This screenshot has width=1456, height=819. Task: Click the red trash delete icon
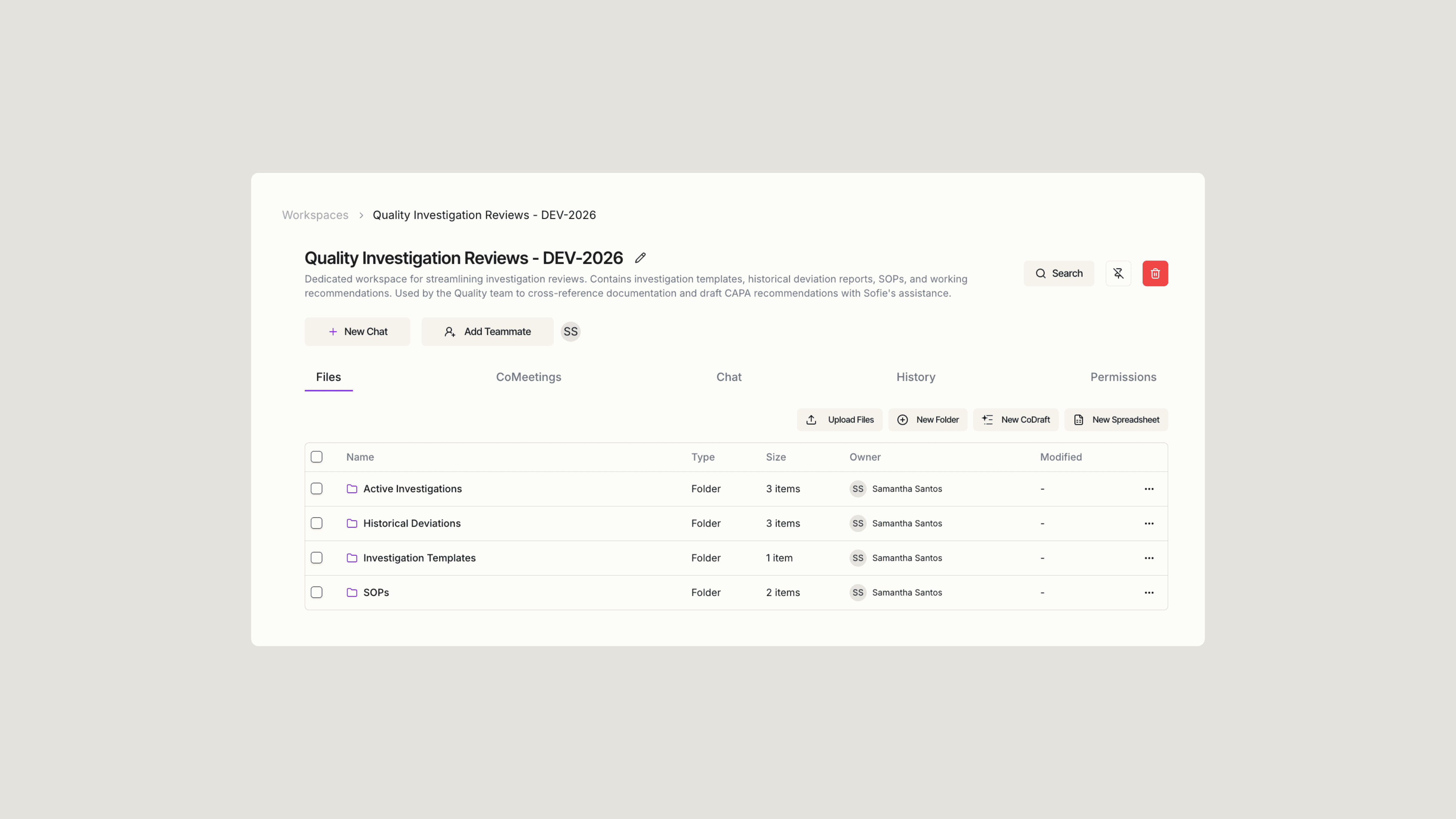click(x=1155, y=274)
